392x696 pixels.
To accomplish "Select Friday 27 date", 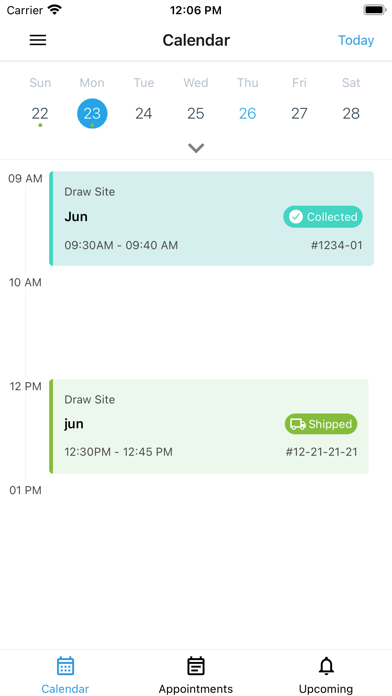I will [299, 114].
